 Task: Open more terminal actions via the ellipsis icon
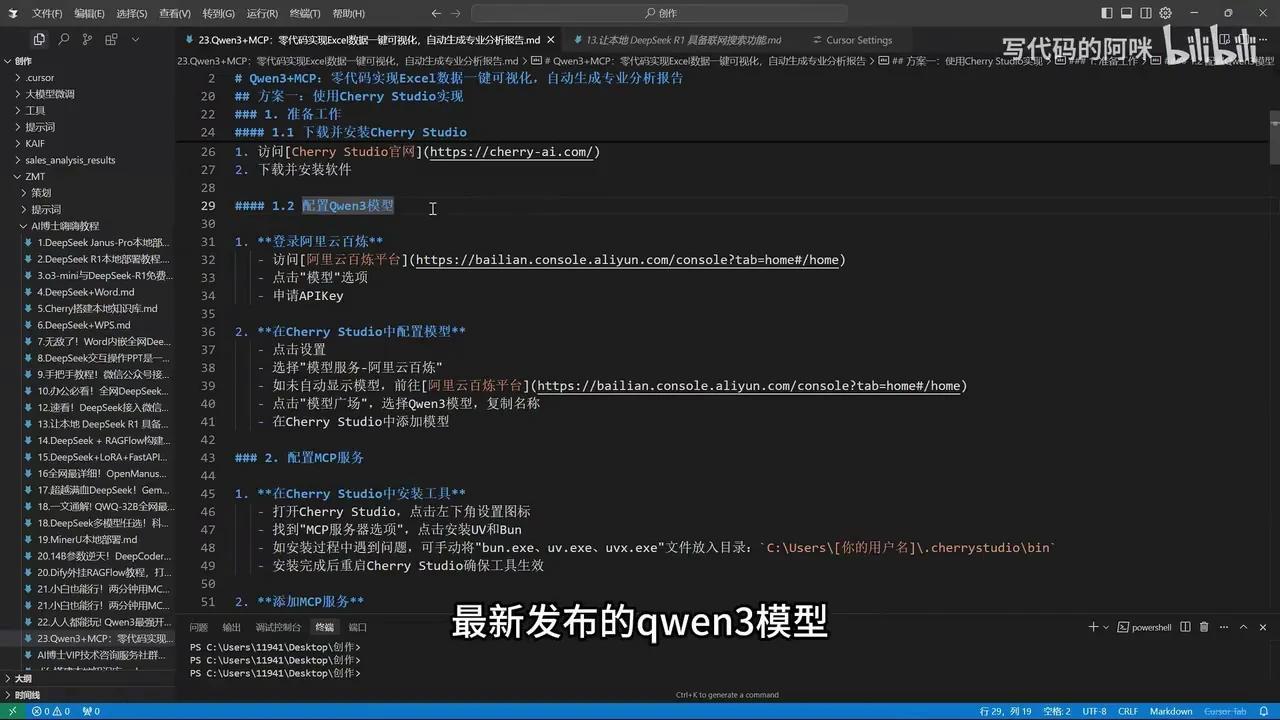point(1223,627)
